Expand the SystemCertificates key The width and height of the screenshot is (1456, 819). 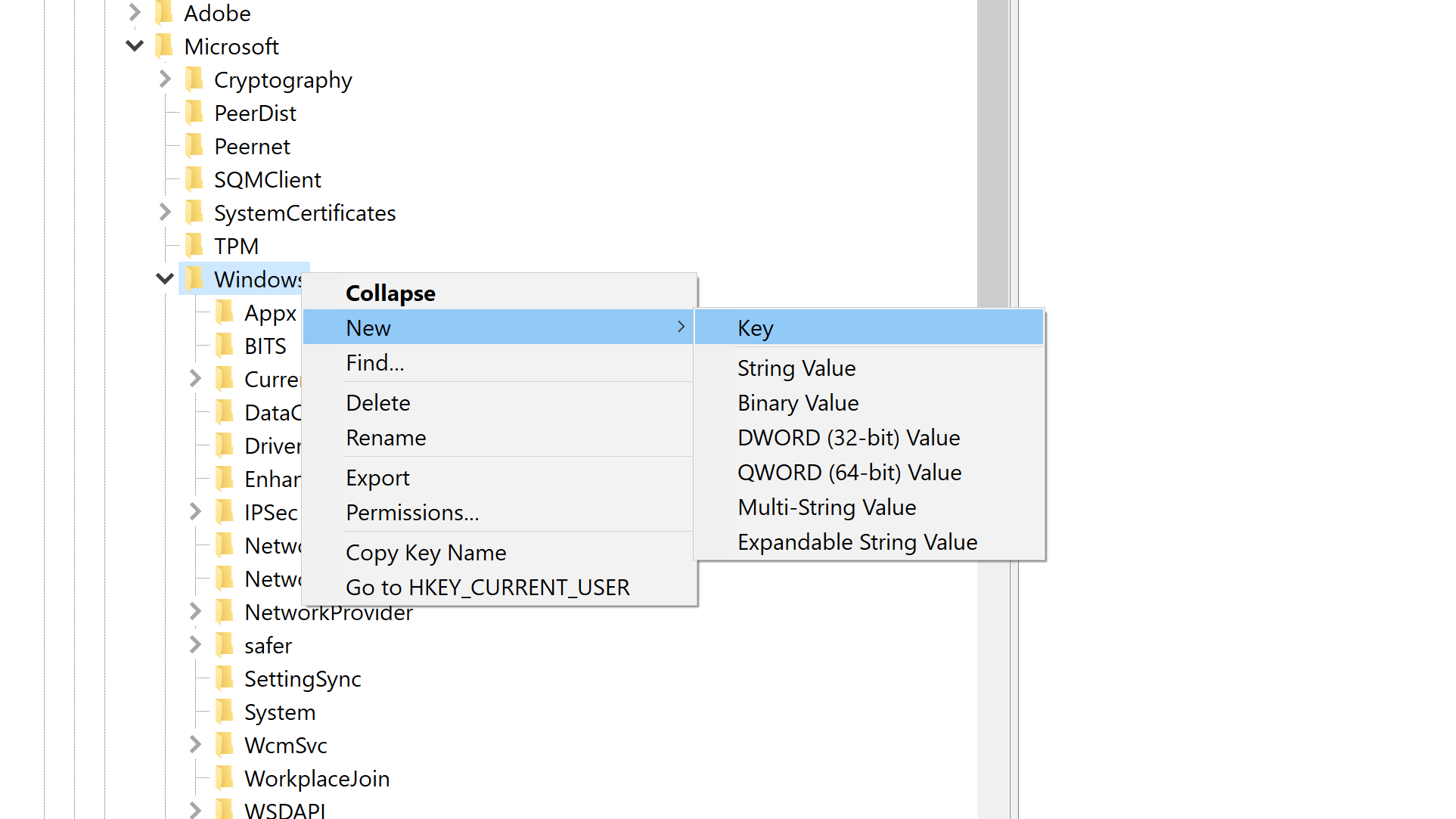coord(165,213)
